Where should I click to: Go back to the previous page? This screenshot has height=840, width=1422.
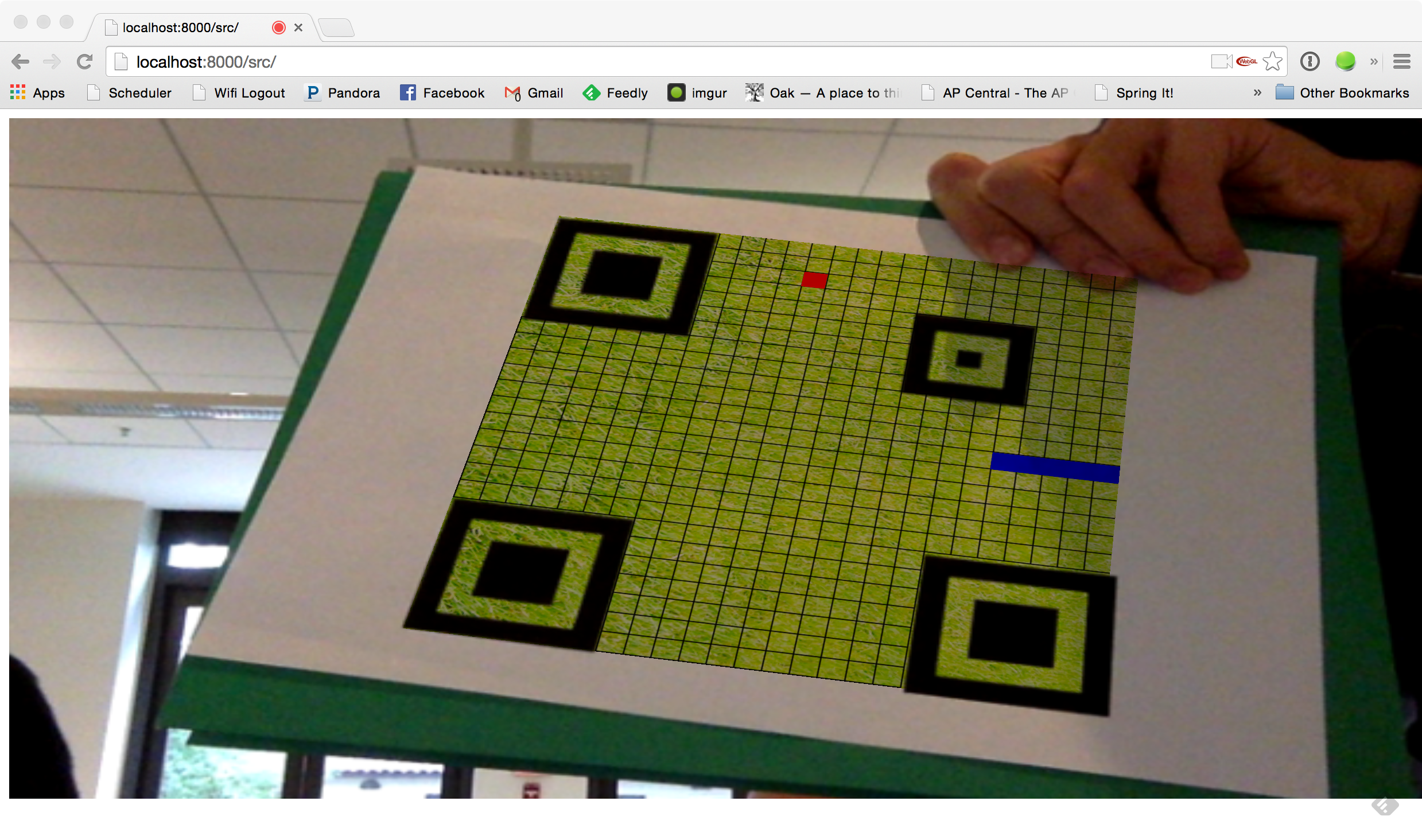click(x=21, y=61)
